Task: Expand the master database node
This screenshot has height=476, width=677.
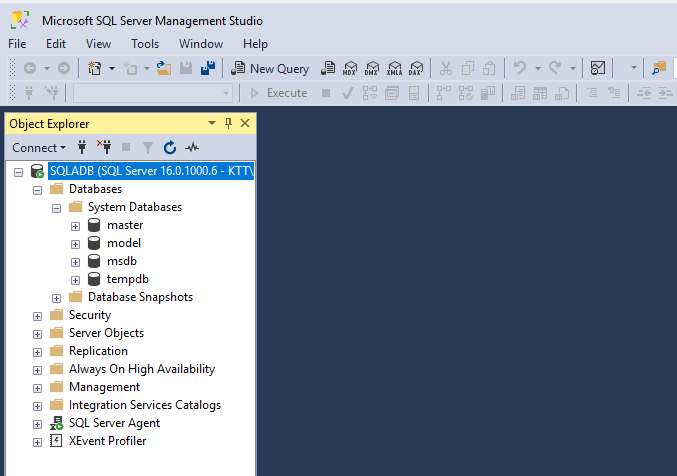Action: (76, 226)
